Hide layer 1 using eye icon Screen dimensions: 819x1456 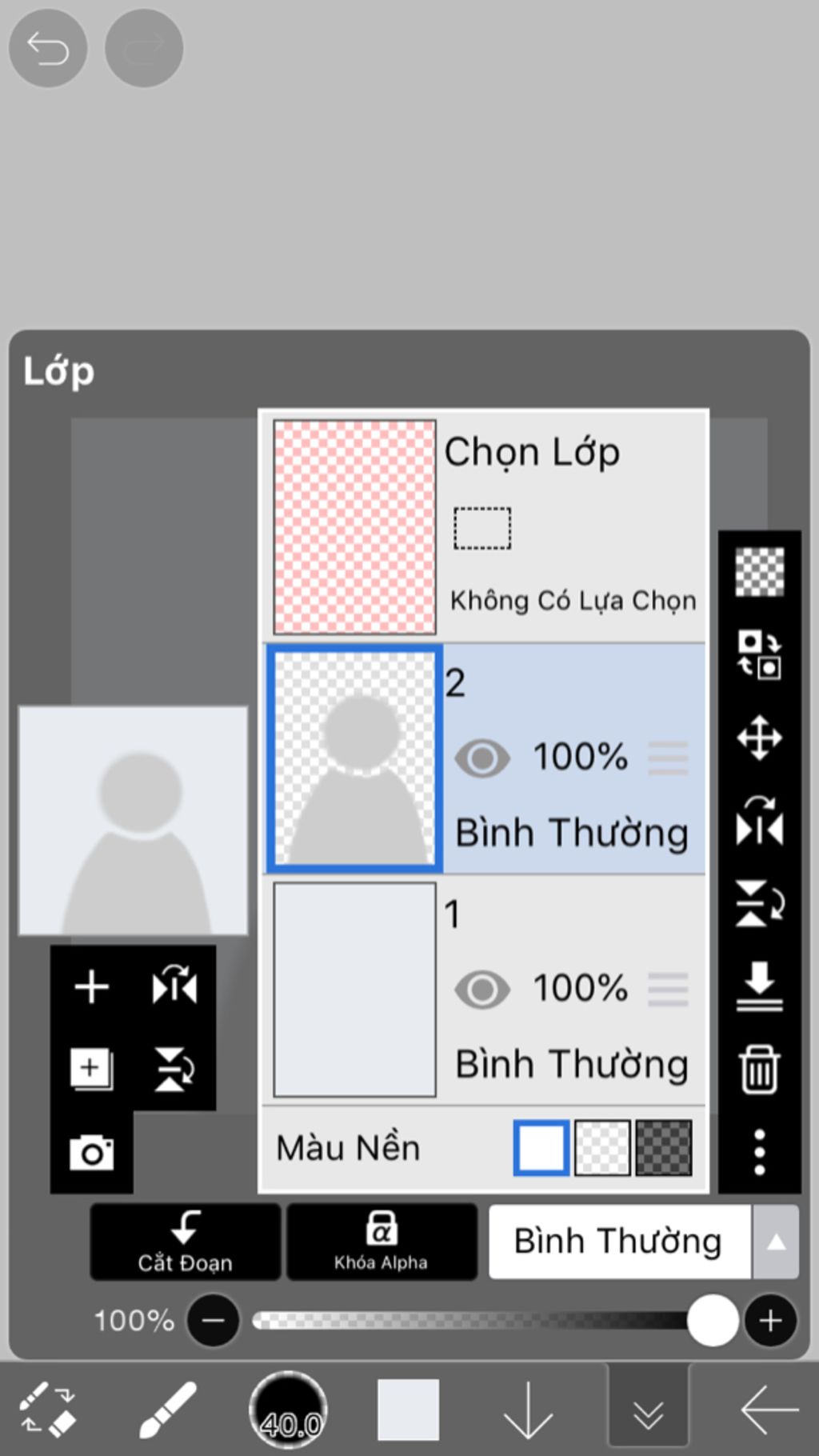click(x=482, y=990)
